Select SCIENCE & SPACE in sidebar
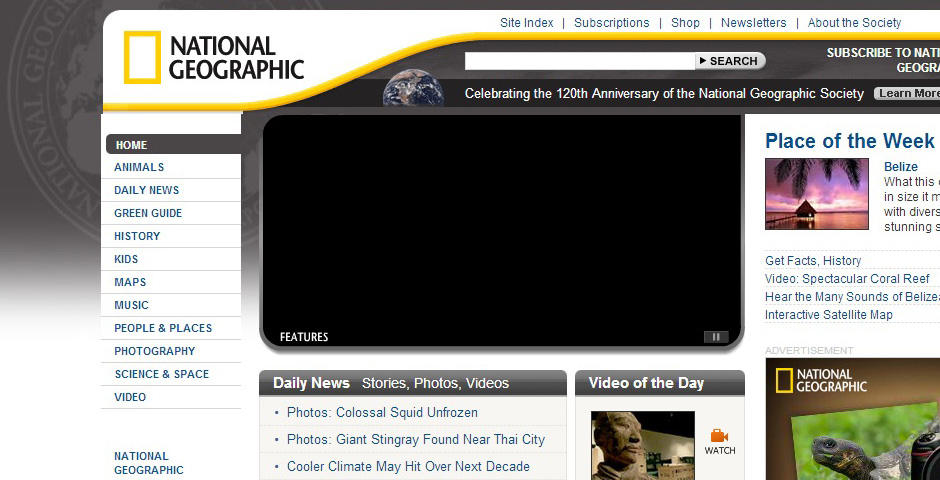This screenshot has height=480, width=940. 162,374
